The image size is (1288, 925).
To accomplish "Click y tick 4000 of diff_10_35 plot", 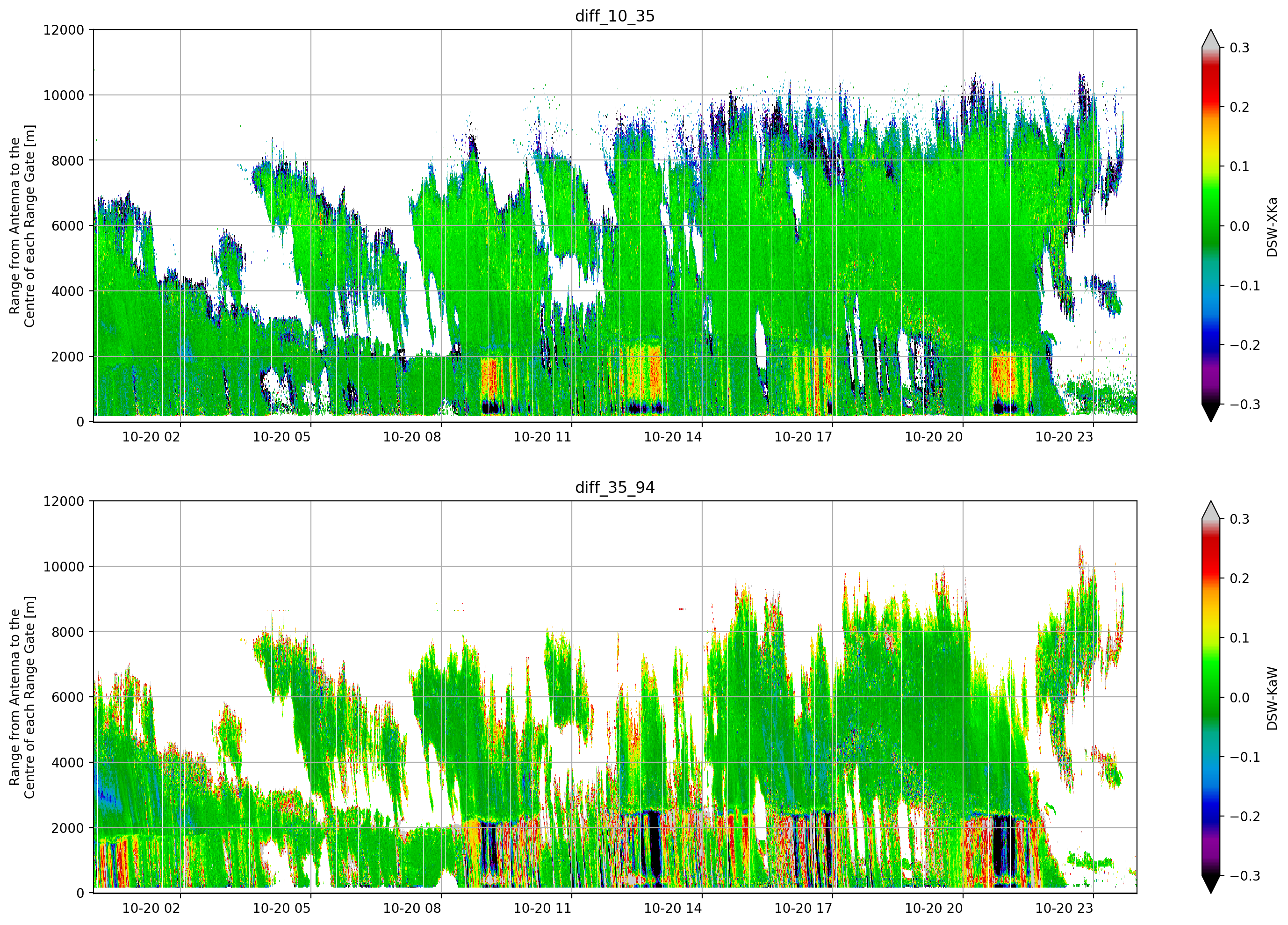I will (68, 291).
